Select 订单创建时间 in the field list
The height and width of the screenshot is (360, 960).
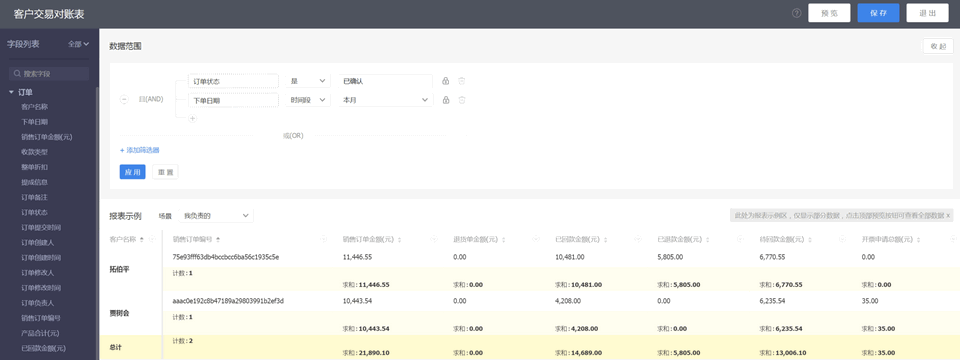41,258
